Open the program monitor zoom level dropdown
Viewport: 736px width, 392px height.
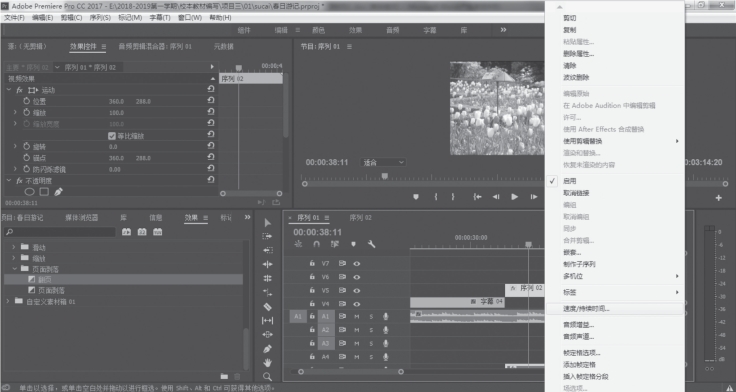tap(383, 162)
